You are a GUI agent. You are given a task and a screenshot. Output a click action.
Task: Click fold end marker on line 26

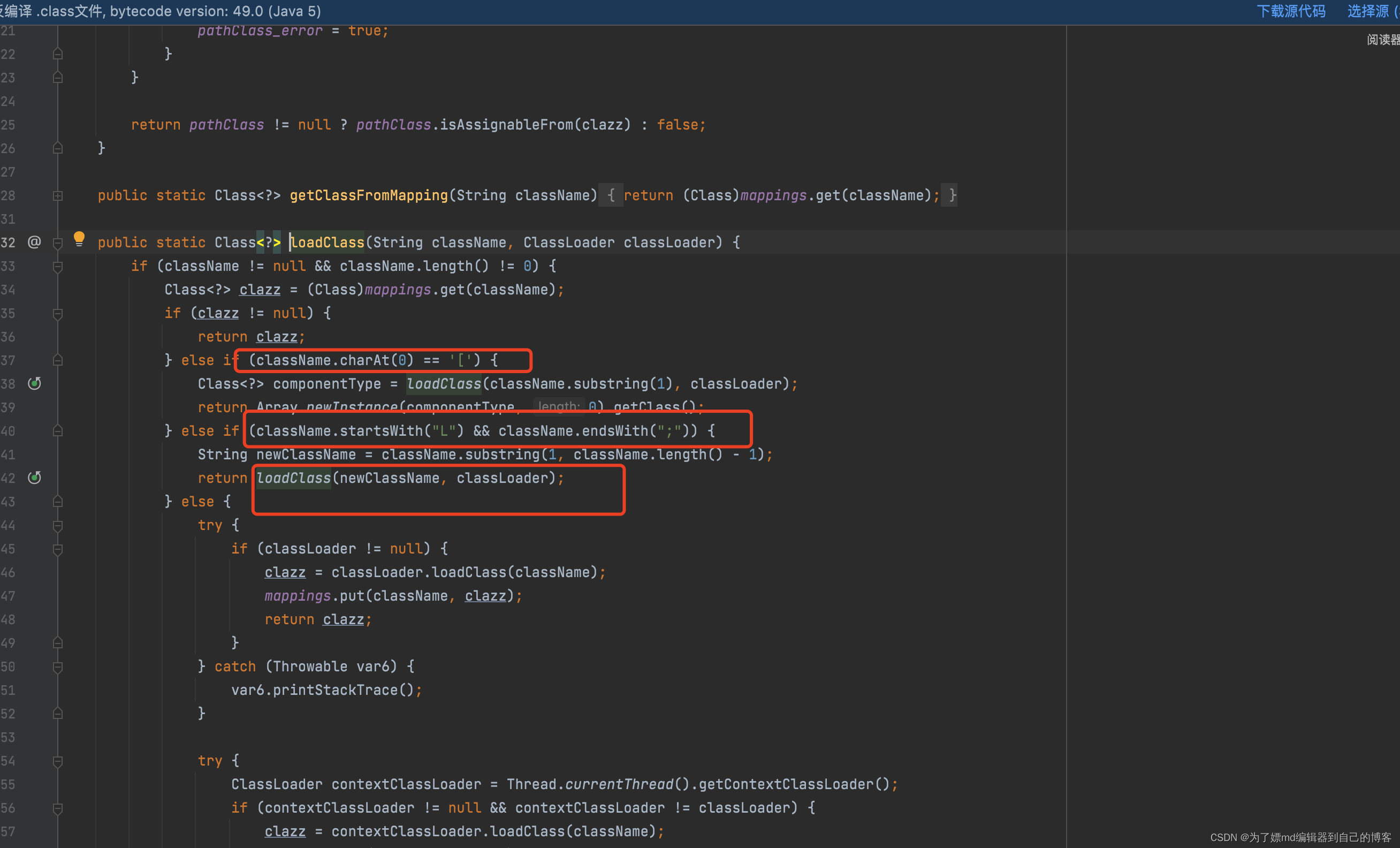57,148
